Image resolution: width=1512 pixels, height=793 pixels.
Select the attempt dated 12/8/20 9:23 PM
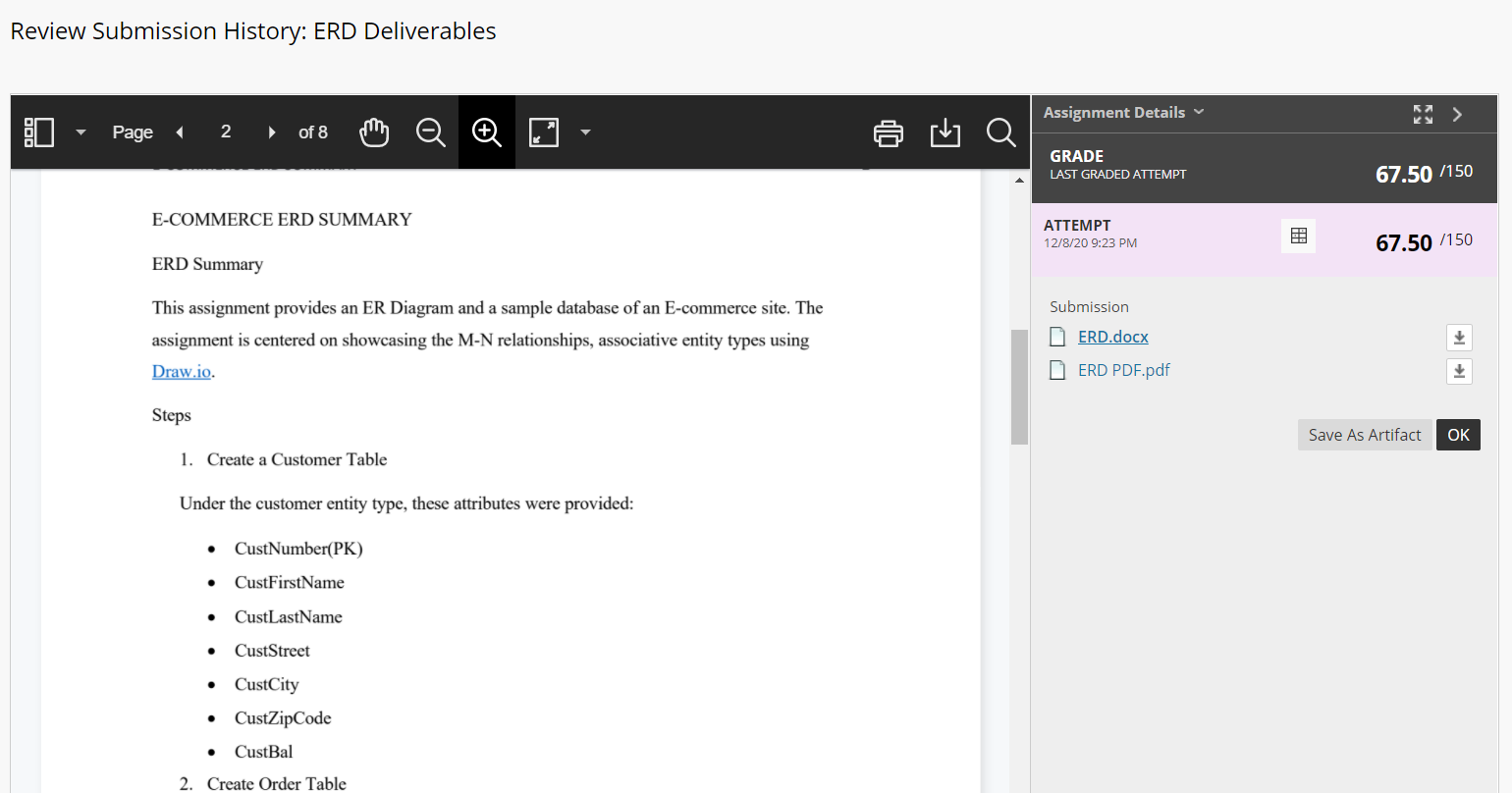click(1265, 239)
